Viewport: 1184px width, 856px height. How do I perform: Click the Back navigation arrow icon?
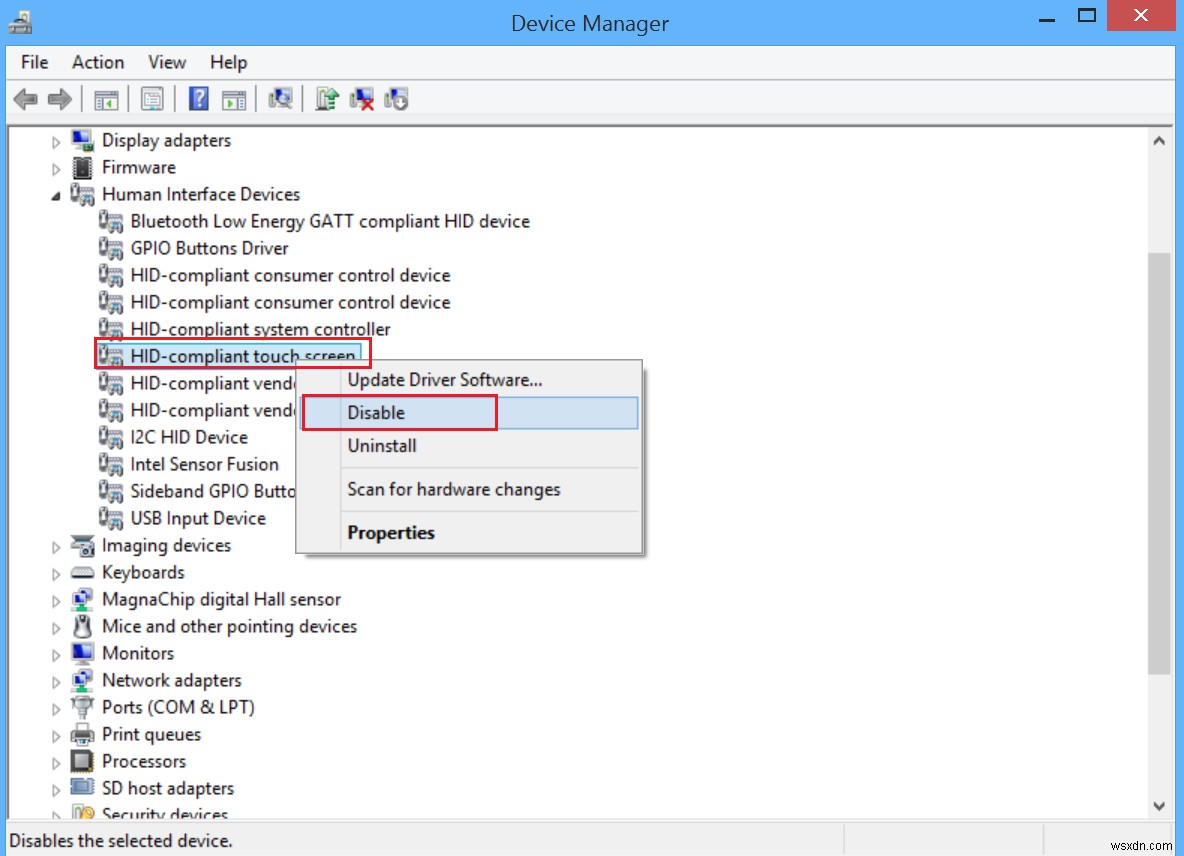[x=25, y=98]
